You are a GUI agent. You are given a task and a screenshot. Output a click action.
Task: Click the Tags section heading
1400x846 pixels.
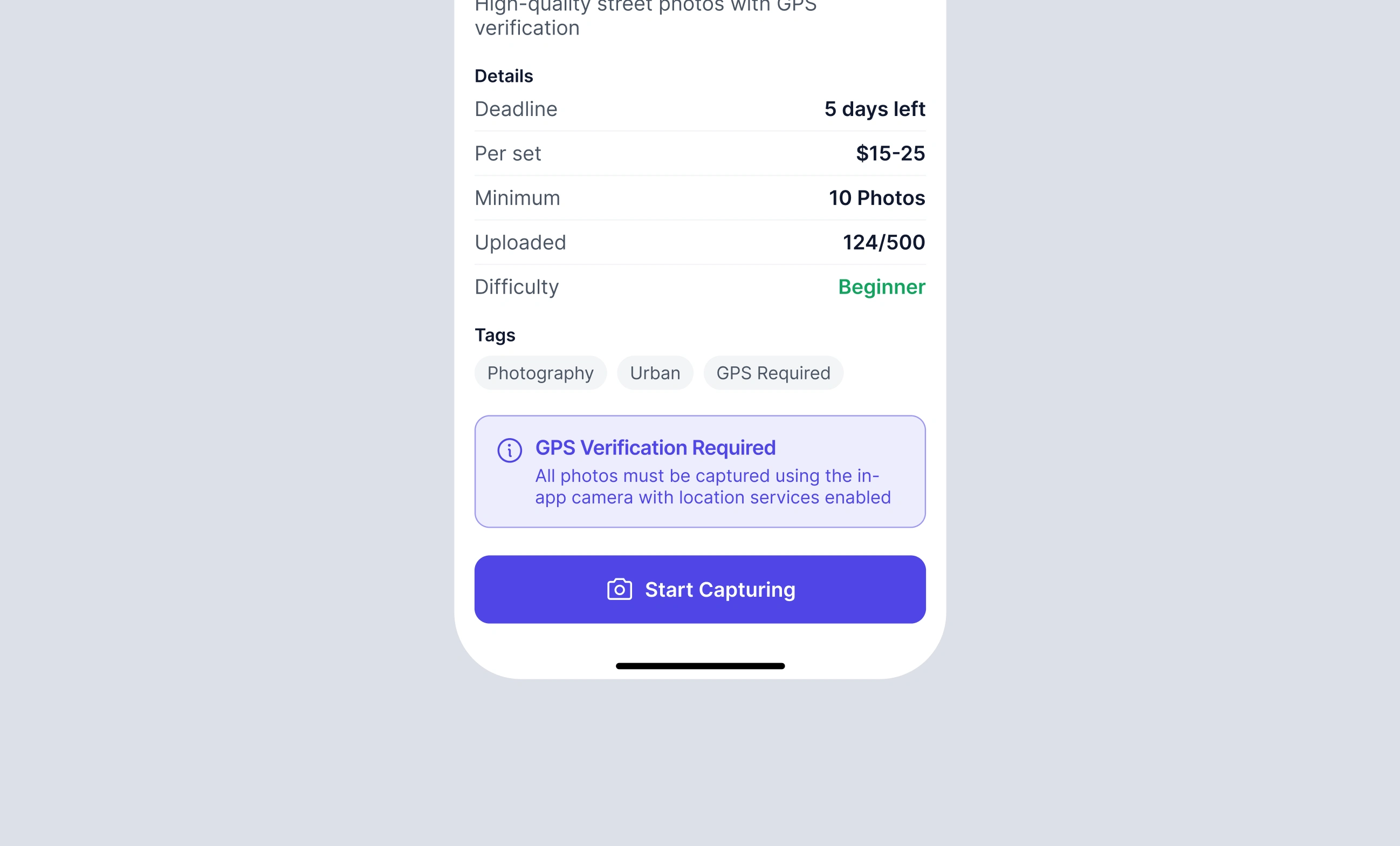(x=495, y=336)
